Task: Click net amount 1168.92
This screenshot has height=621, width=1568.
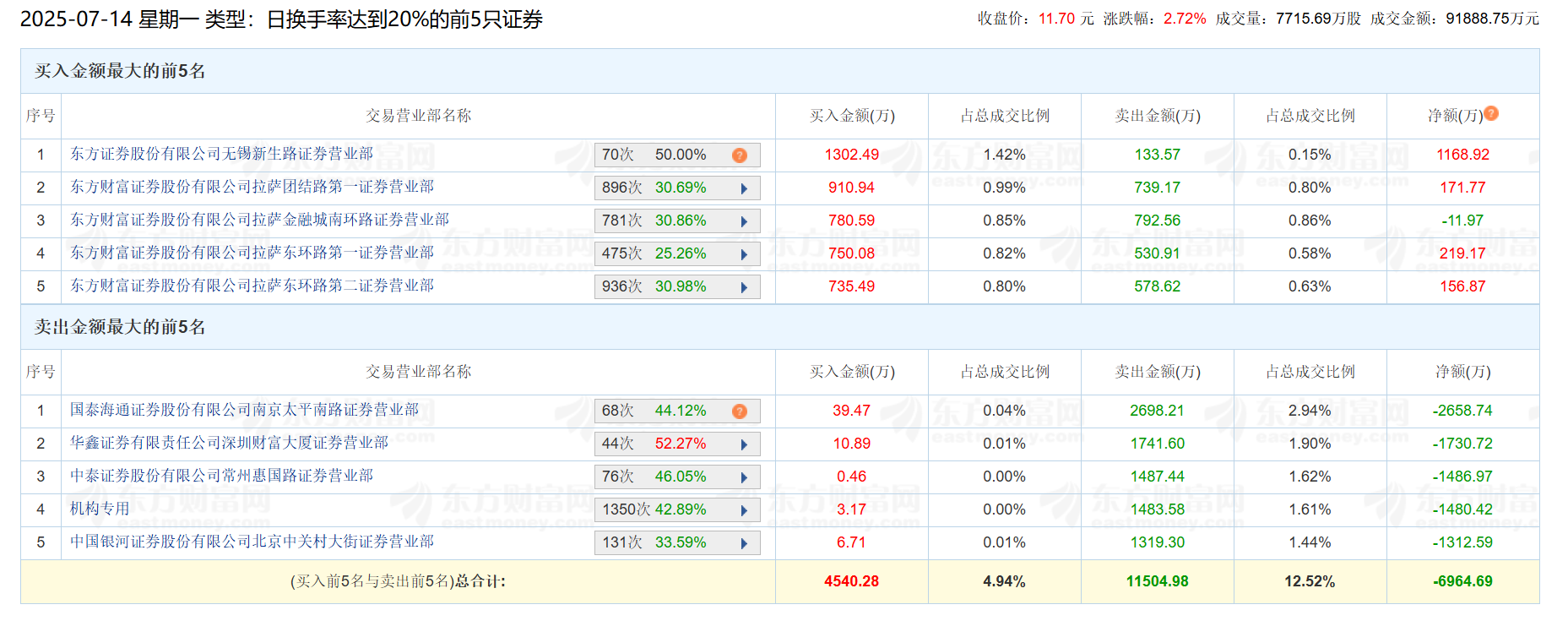Action: tap(1462, 155)
